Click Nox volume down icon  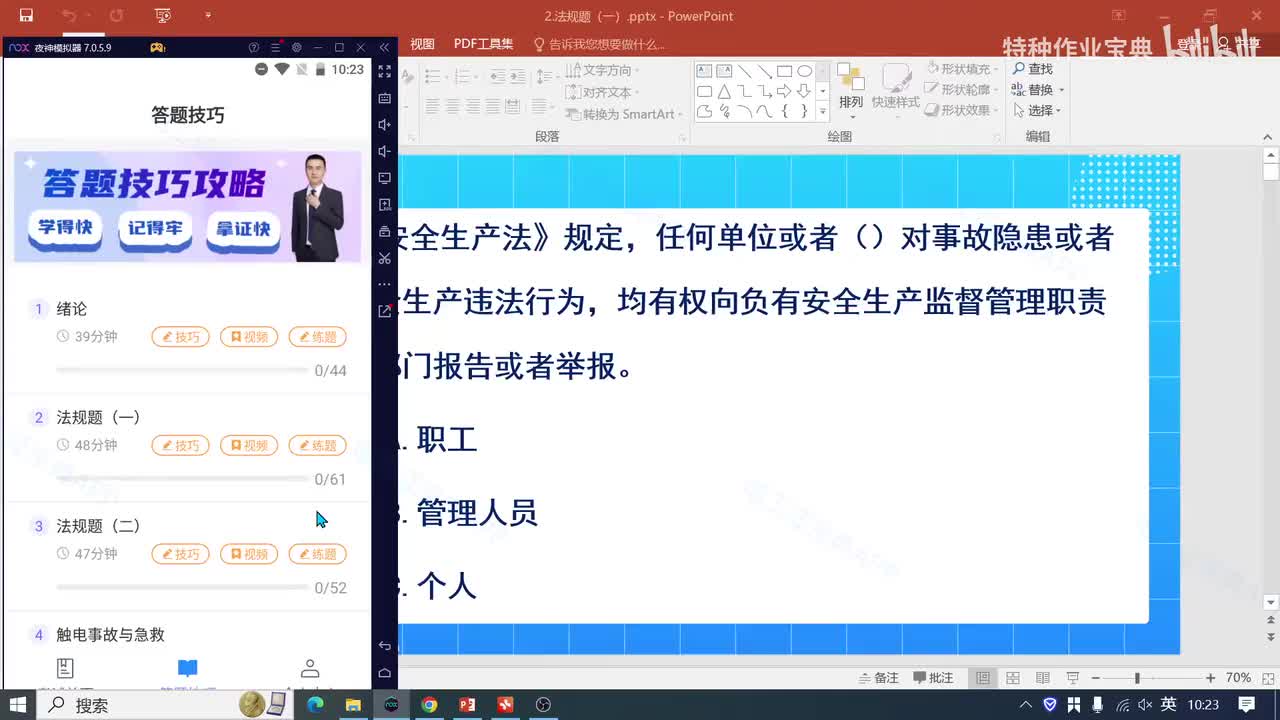[385, 152]
